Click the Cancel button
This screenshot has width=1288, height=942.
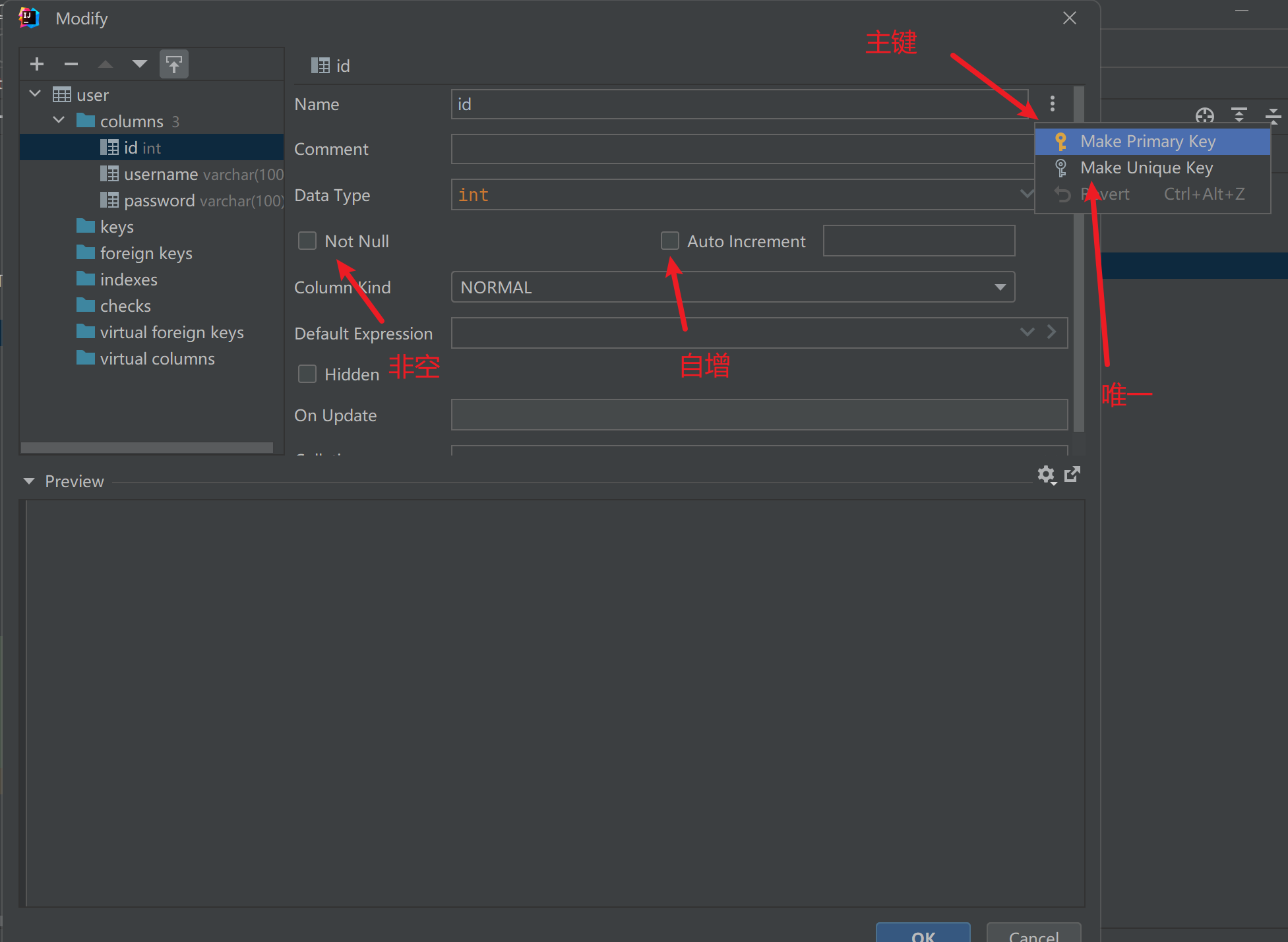pos(1033,936)
